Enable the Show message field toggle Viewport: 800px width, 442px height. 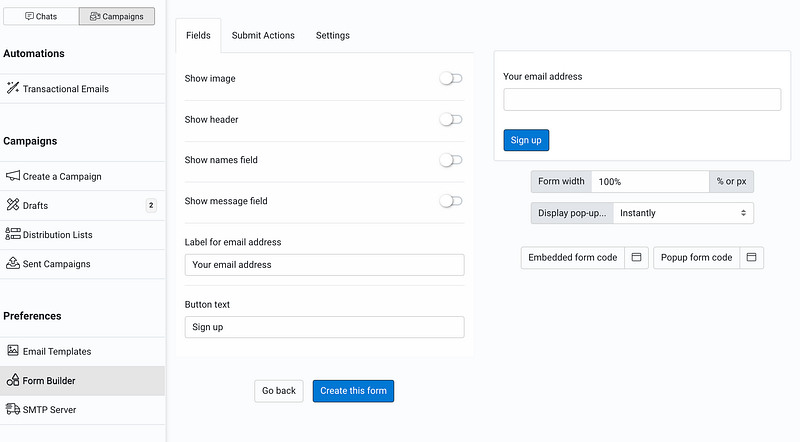point(451,201)
